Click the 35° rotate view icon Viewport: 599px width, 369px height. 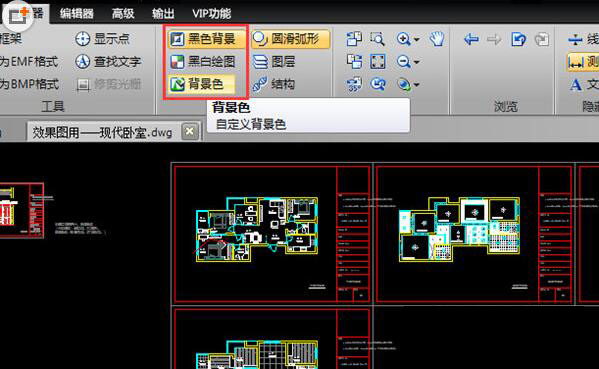coord(354,84)
